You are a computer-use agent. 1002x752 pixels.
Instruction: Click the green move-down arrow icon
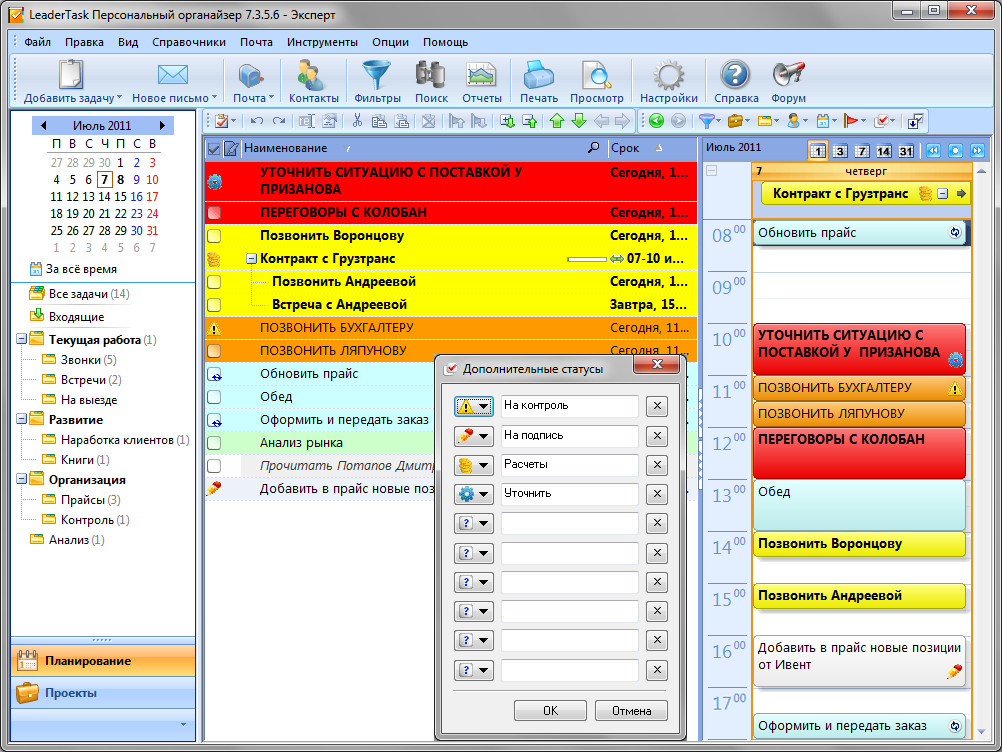pyautogui.click(x=579, y=121)
